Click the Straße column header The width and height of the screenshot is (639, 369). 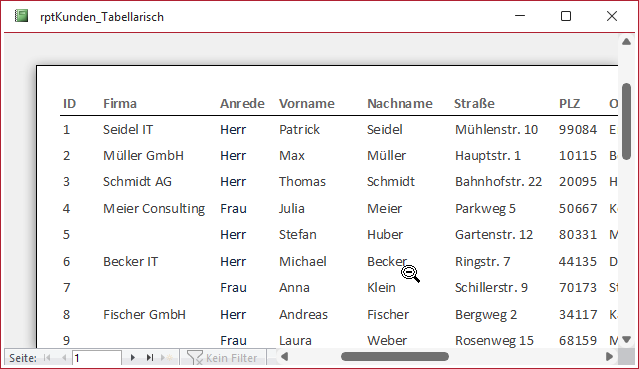(x=474, y=104)
